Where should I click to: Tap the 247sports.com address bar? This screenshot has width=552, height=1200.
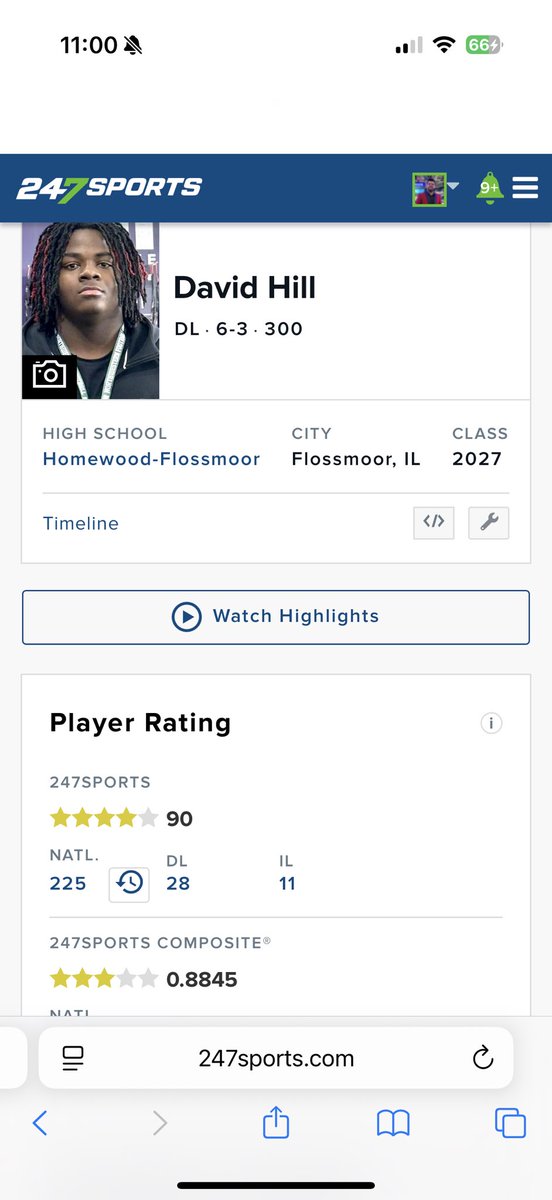(276, 1058)
